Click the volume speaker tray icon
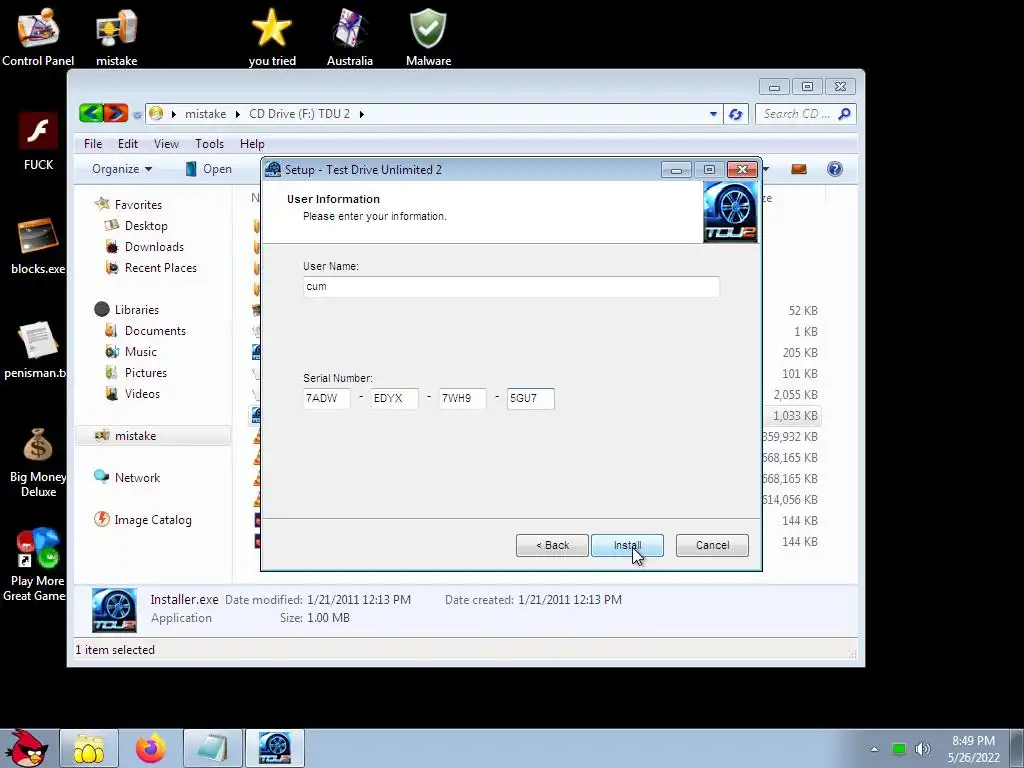This screenshot has width=1024, height=768. click(x=922, y=749)
